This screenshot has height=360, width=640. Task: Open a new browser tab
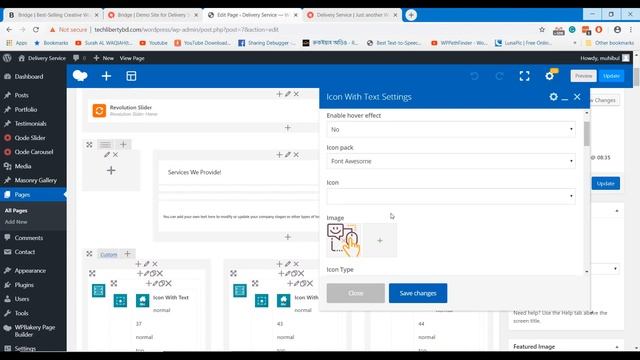[411, 15]
